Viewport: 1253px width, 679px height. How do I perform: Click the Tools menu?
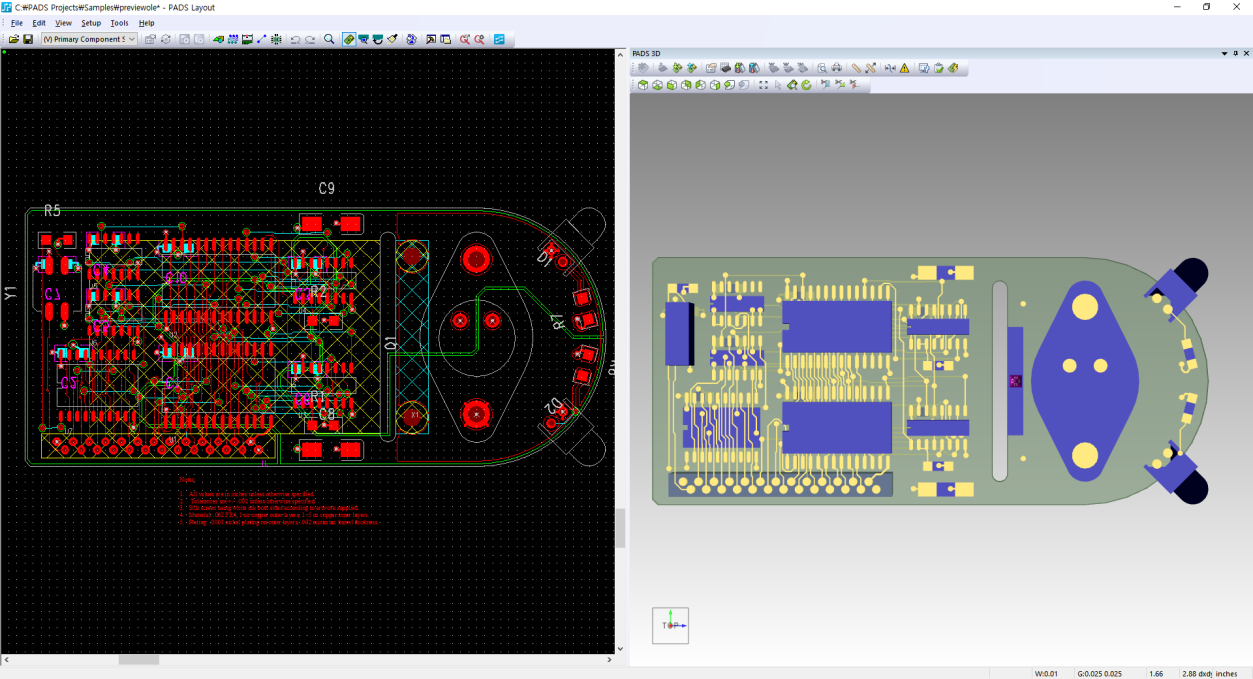click(119, 23)
